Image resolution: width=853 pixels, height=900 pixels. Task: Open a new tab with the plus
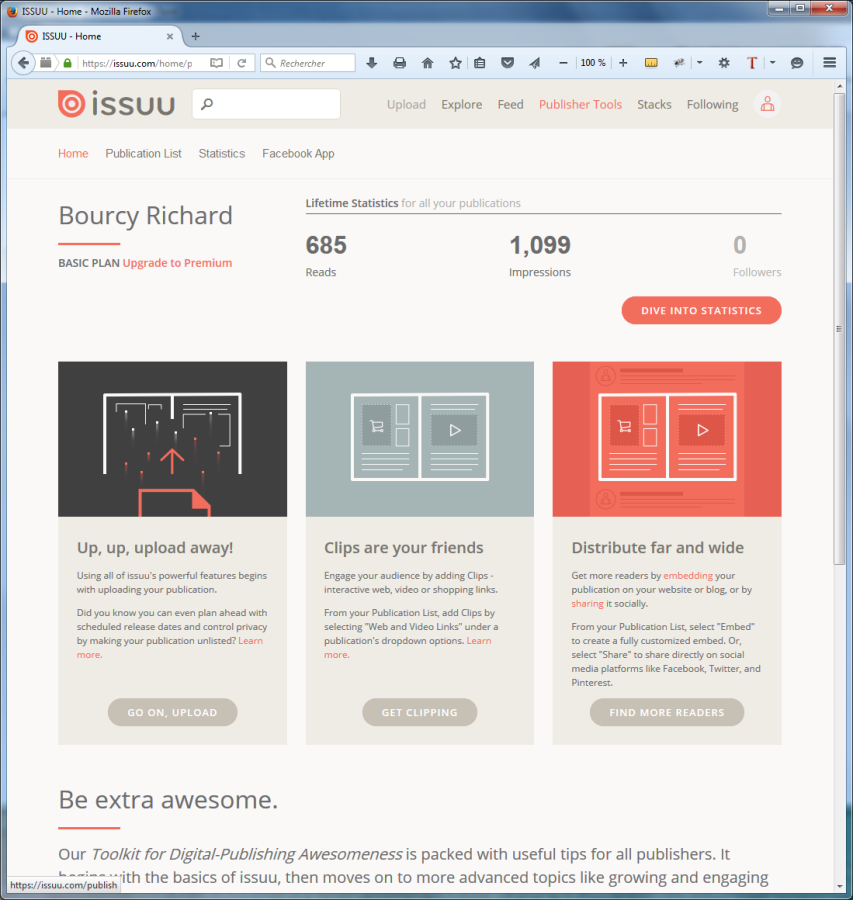tap(196, 36)
